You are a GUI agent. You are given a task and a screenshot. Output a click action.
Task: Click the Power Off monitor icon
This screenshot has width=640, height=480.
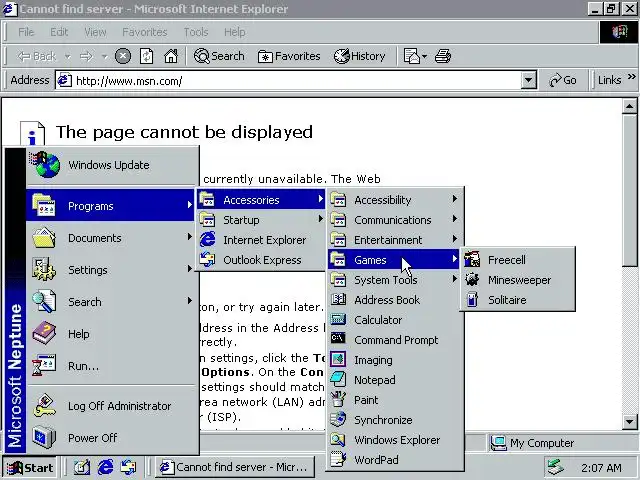[x=44, y=437]
